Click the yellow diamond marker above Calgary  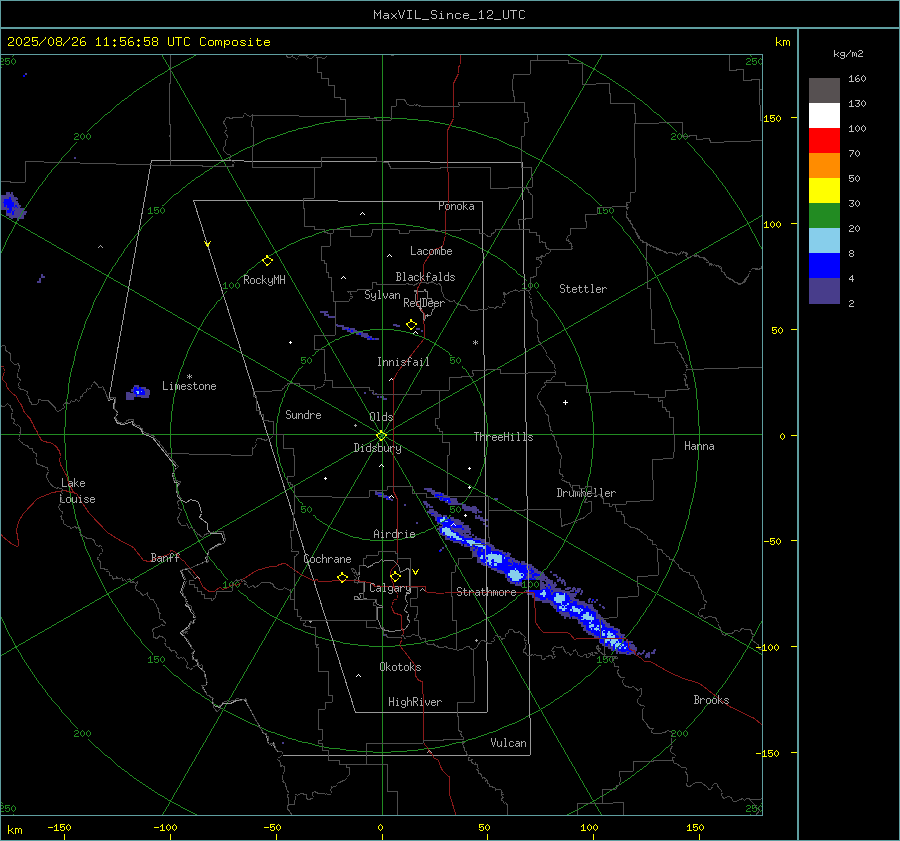click(395, 576)
